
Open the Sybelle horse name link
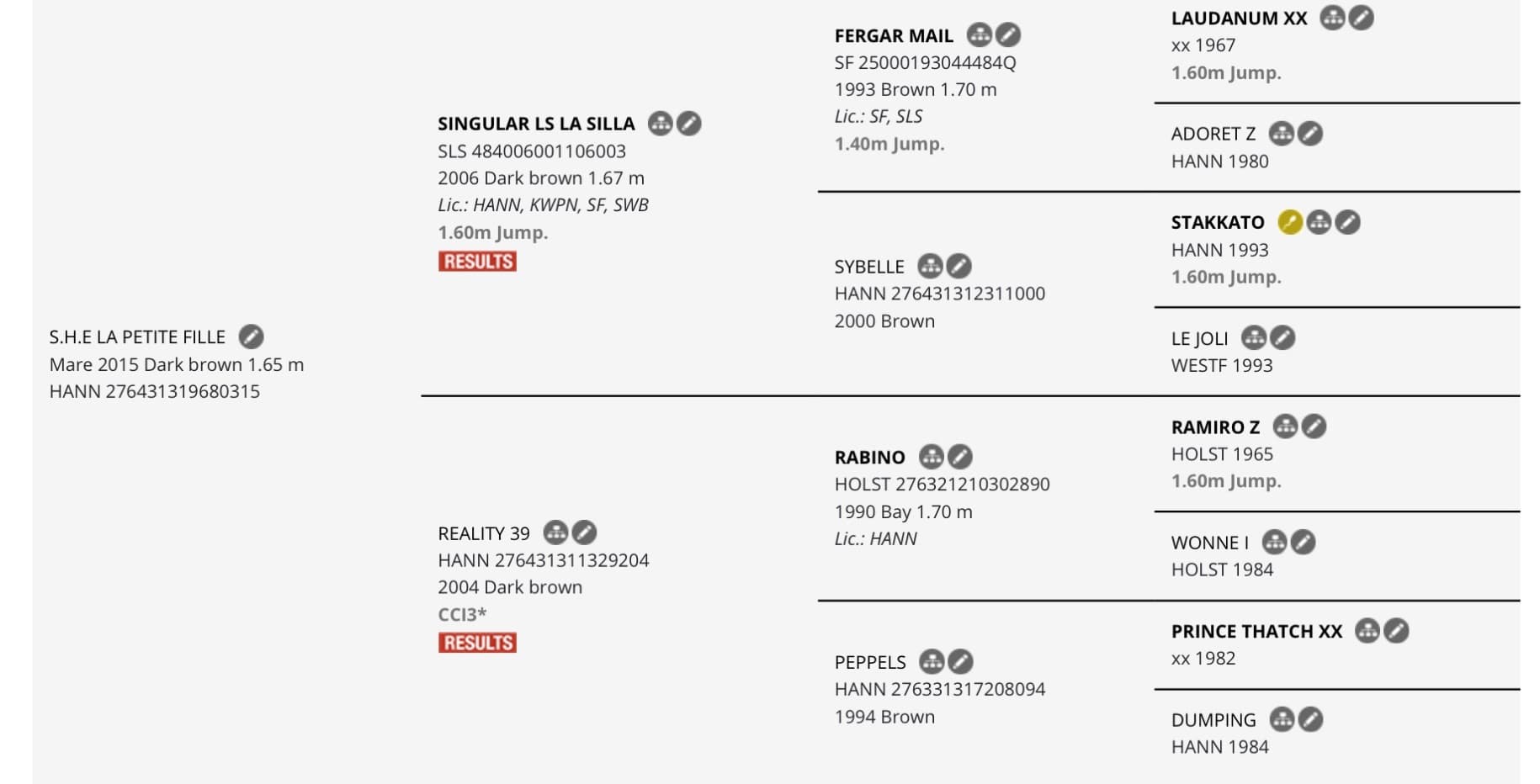869,267
